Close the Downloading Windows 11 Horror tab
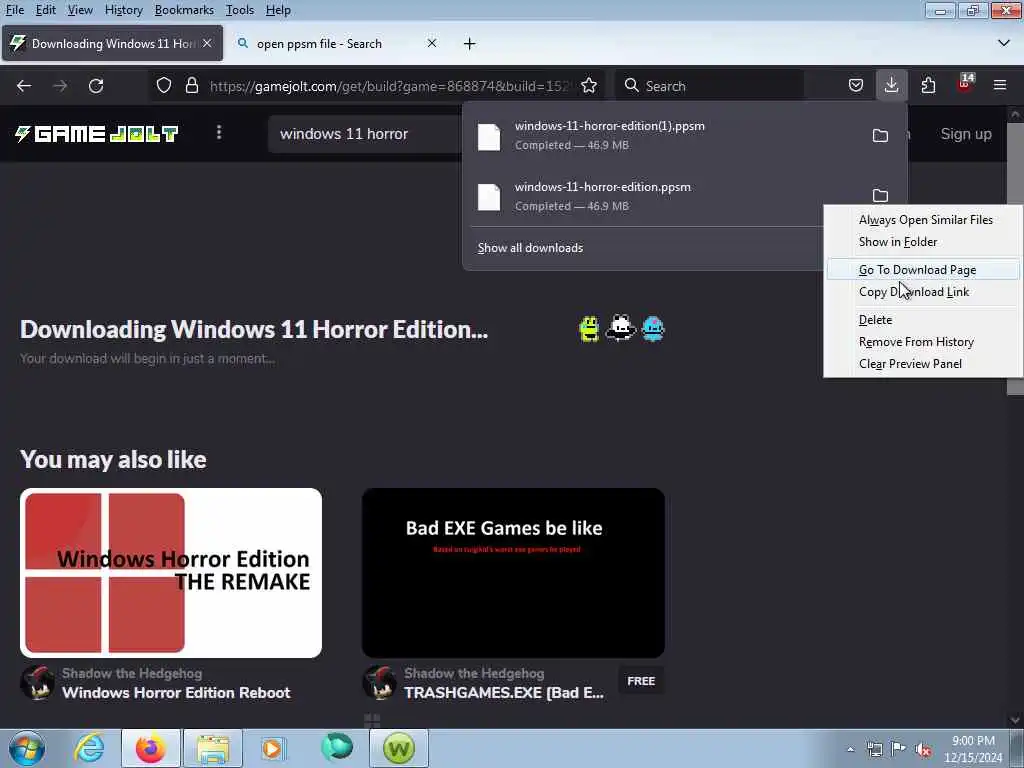The height and width of the screenshot is (768, 1024). coord(207,43)
